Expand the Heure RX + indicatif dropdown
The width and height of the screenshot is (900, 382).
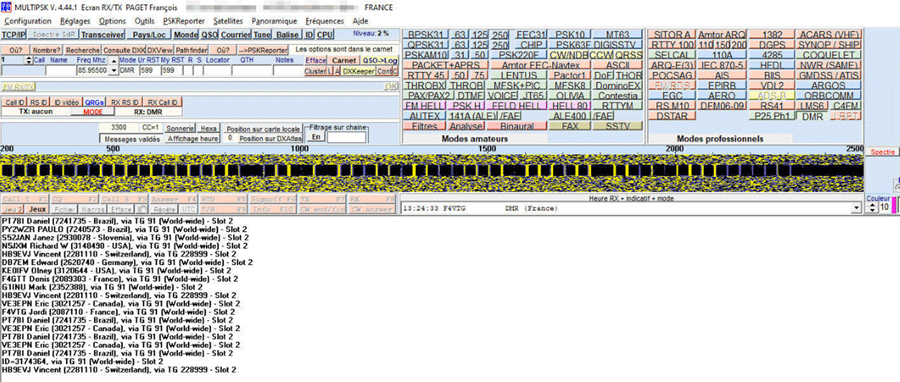point(856,209)
